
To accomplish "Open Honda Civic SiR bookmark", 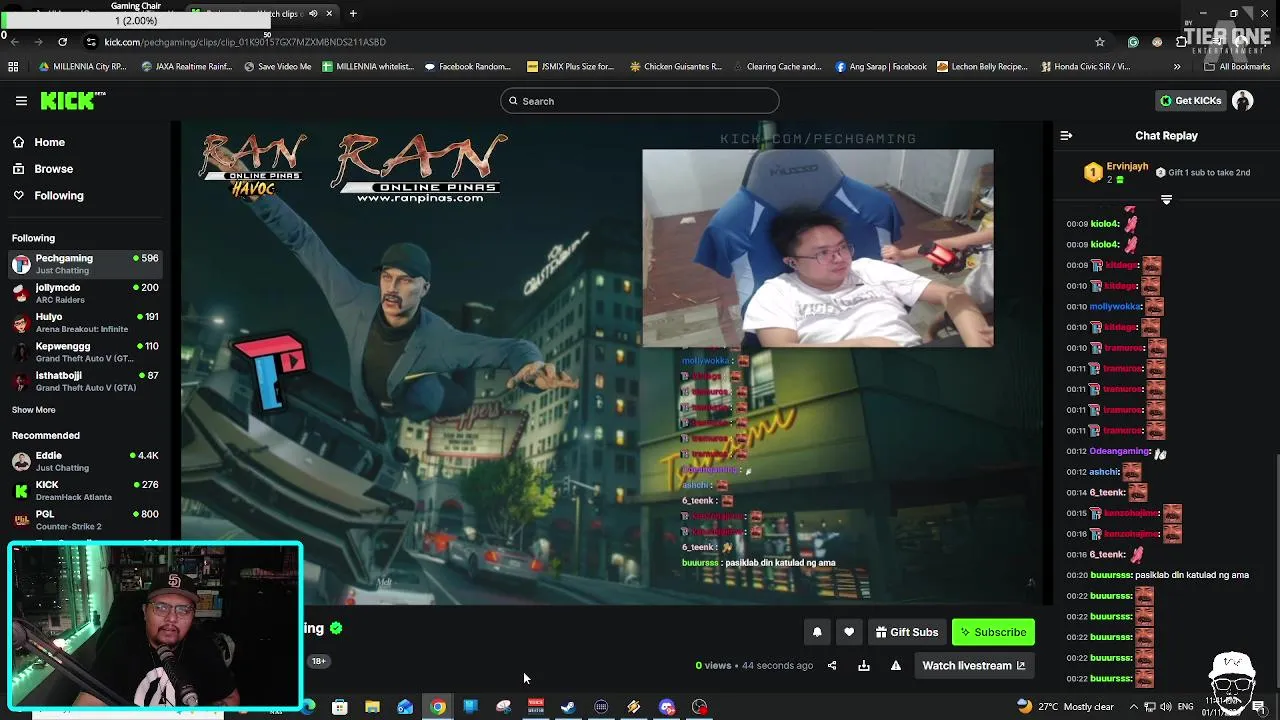I will coord(1086,67).
